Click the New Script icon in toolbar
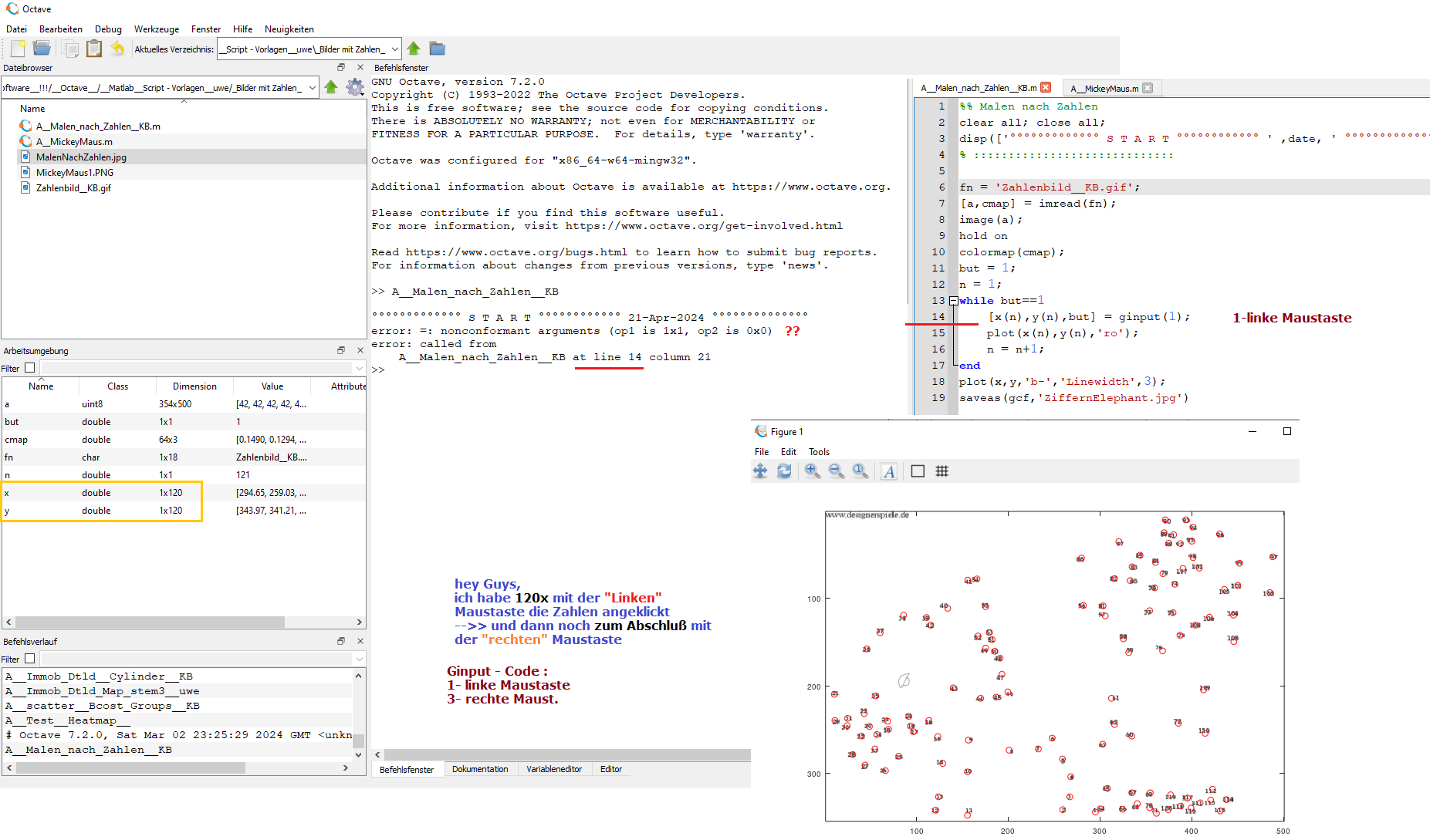The height and width of the screenshot is (840, 1430). (x=18, y=49)
